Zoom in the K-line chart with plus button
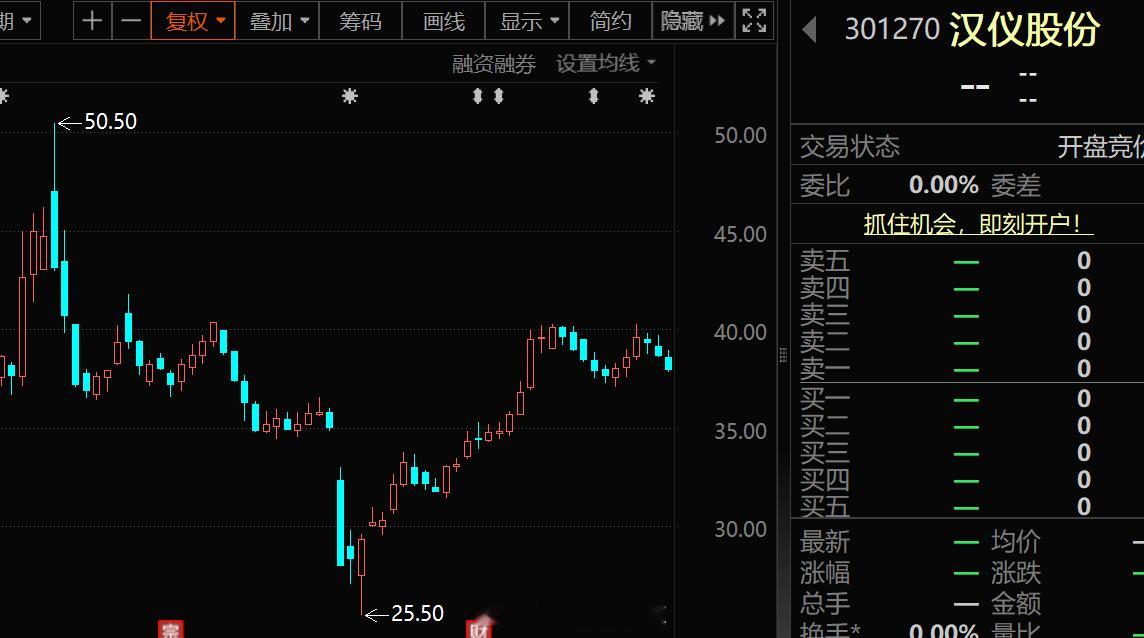The height and width of the screenshot is (638, 1144). pyautogui.click(x=92, y=21)
